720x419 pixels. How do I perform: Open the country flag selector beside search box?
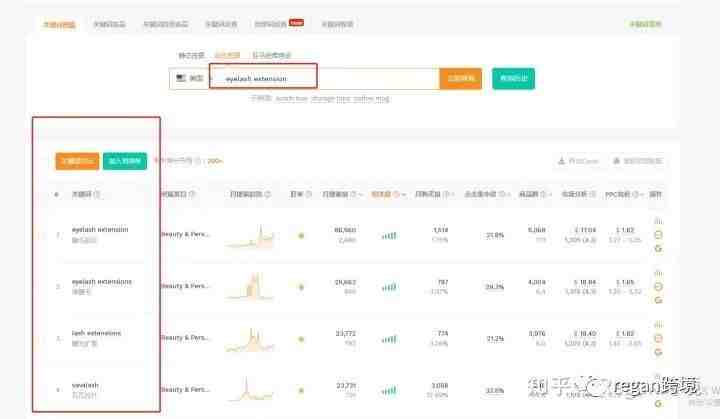click(x=190, y=79)
